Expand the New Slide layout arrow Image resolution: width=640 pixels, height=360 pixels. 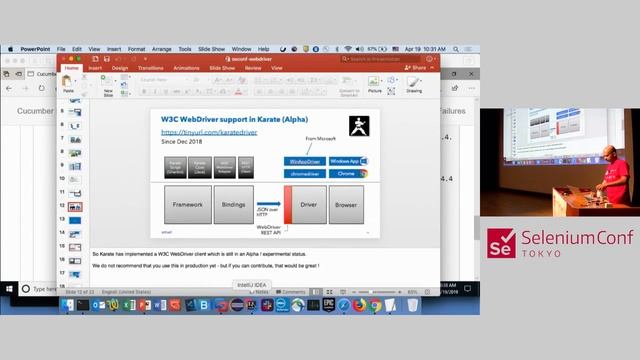[x=115, y=81]
